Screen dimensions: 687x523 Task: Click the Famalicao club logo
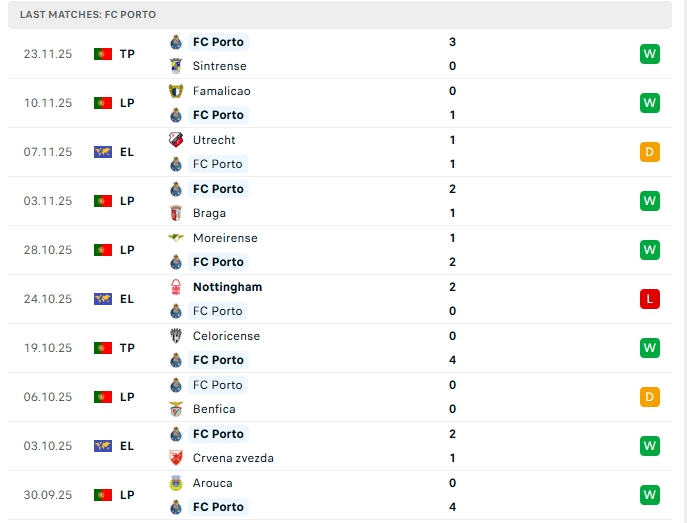176,91
